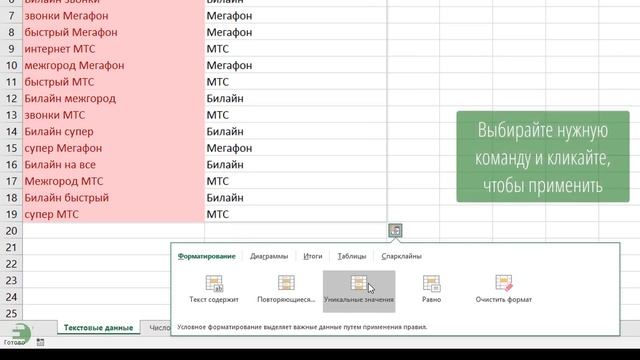Select cell 'Билайн межгород'
Image resolution: width=640 pixels, height=360 pixels.
click(113, 99)
